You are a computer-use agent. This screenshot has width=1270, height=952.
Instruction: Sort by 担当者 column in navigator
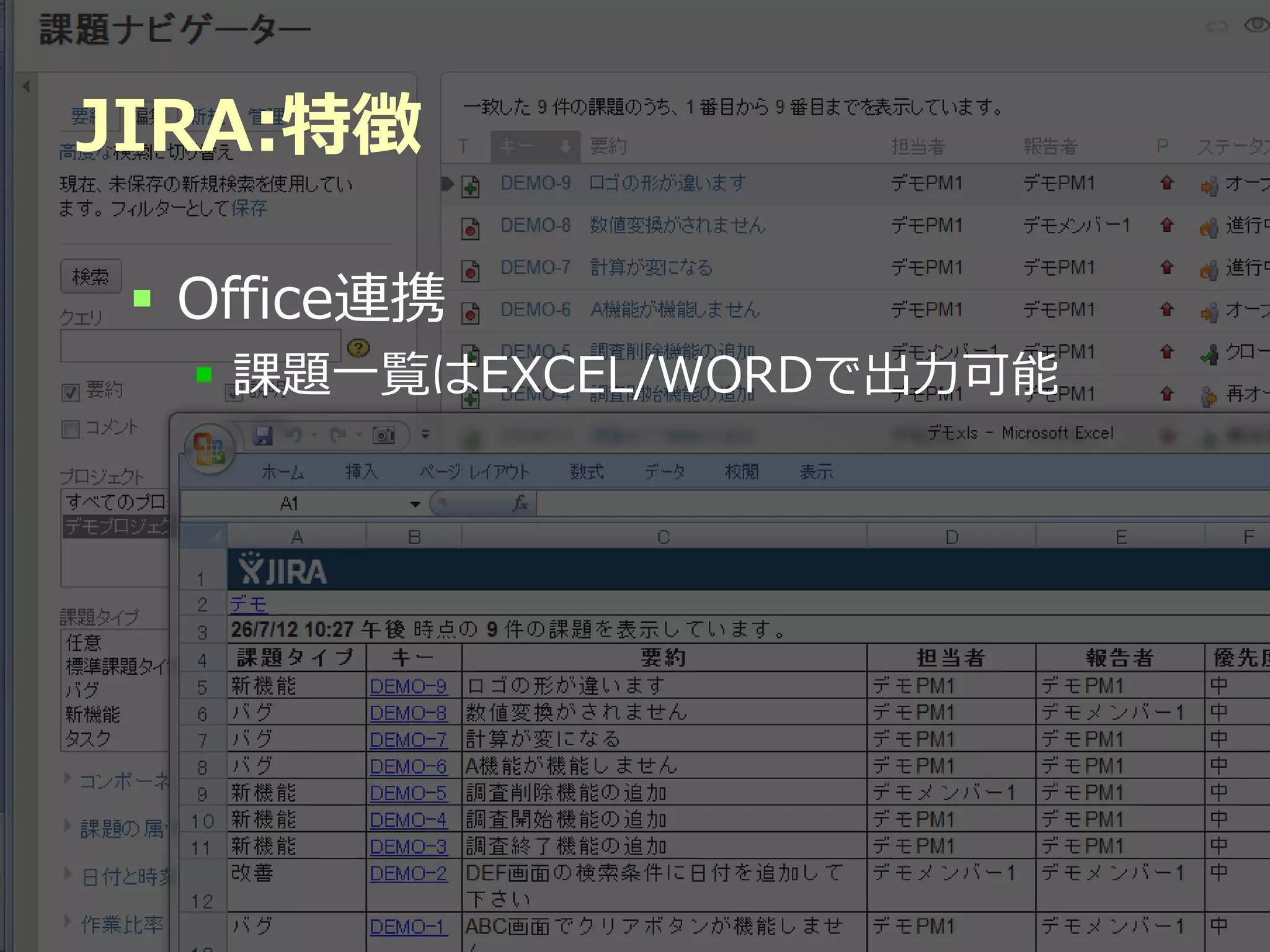918,147
